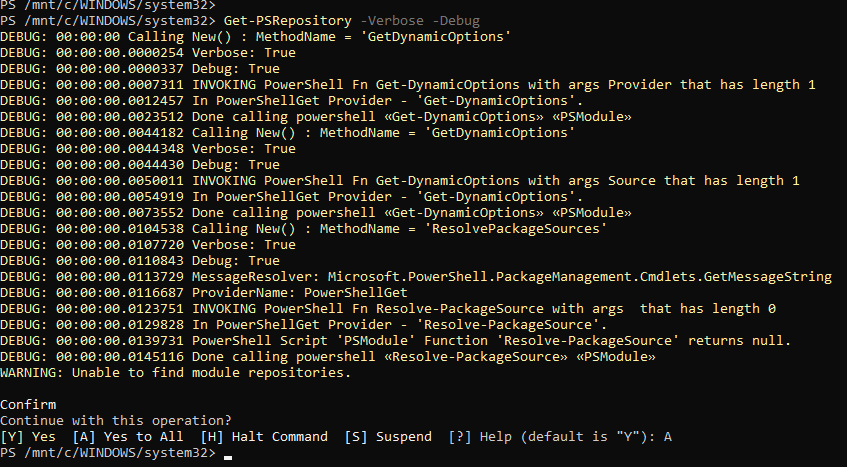Click the [A] Yes to All option
This screenshot has height=467, width=847.
[128, 437]
